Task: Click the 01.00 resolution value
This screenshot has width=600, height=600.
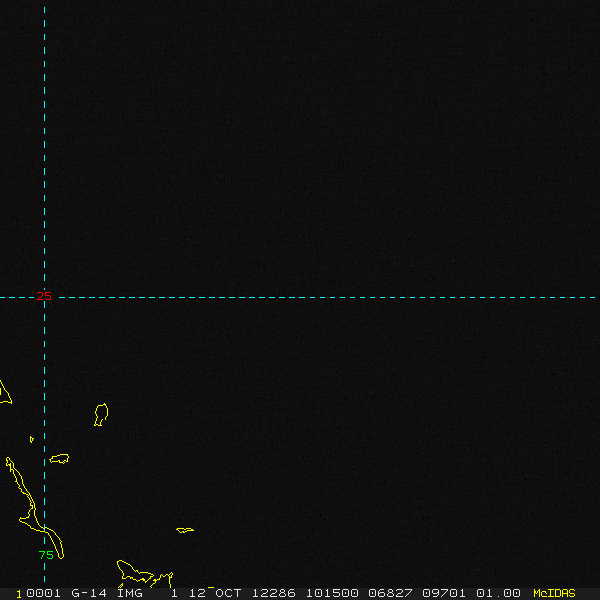Action: (498, 593)
